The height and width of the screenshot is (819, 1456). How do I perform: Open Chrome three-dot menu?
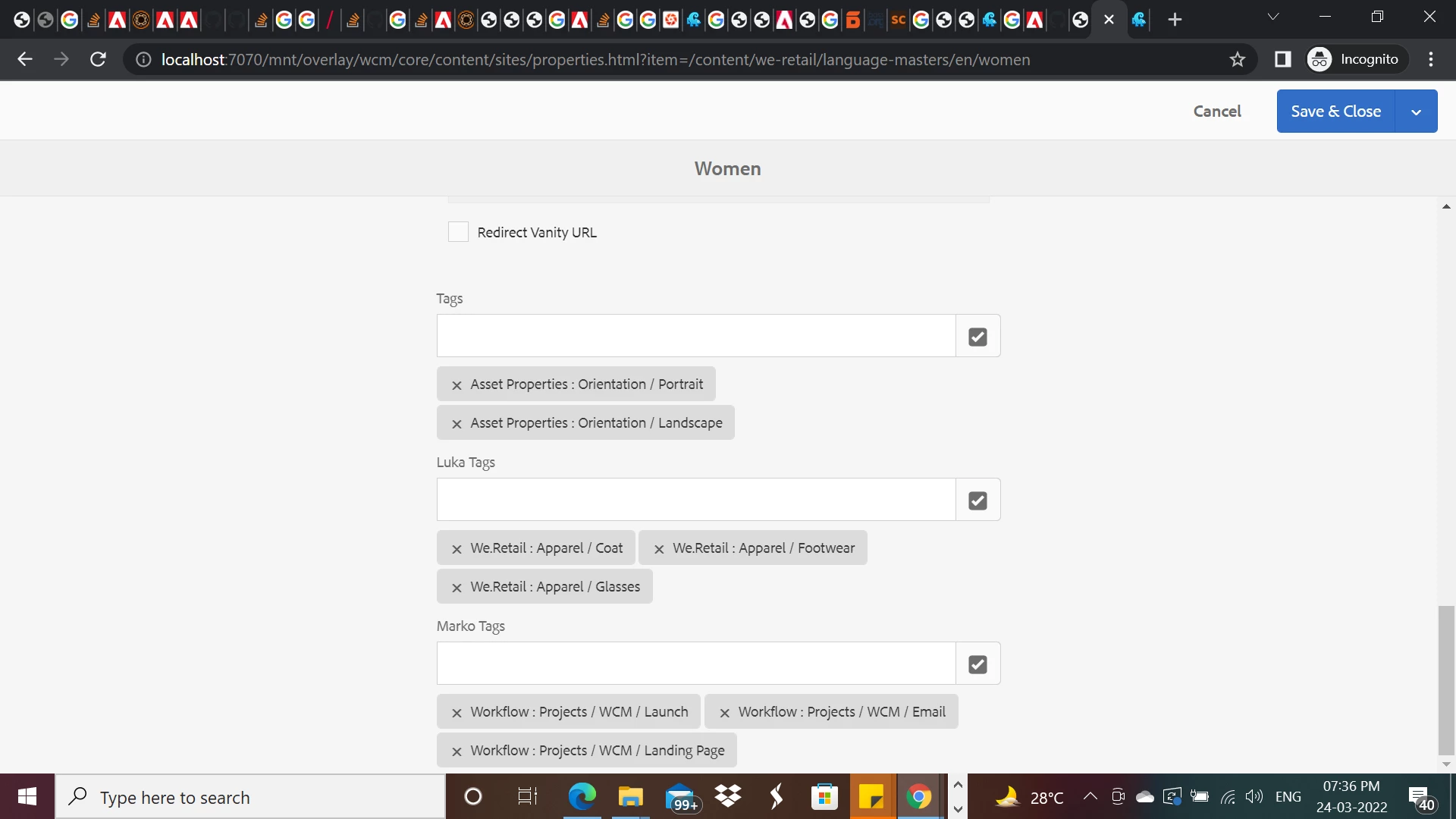[x=1431, y=59]
